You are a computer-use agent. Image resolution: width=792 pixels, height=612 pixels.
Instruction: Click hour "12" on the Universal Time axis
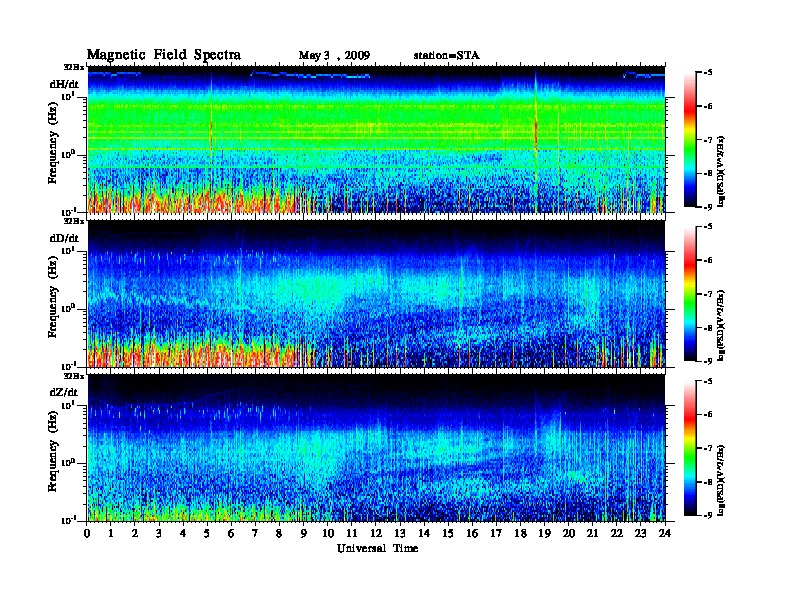coord(376,533)
